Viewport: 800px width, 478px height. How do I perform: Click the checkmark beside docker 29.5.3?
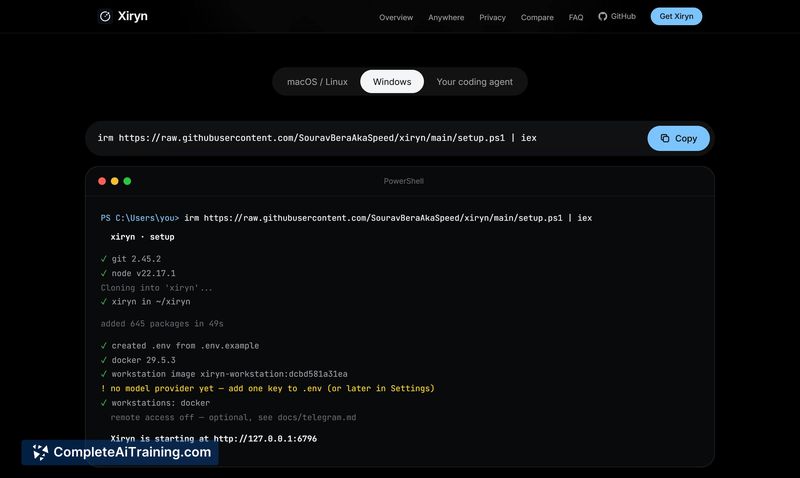[104, 360]
